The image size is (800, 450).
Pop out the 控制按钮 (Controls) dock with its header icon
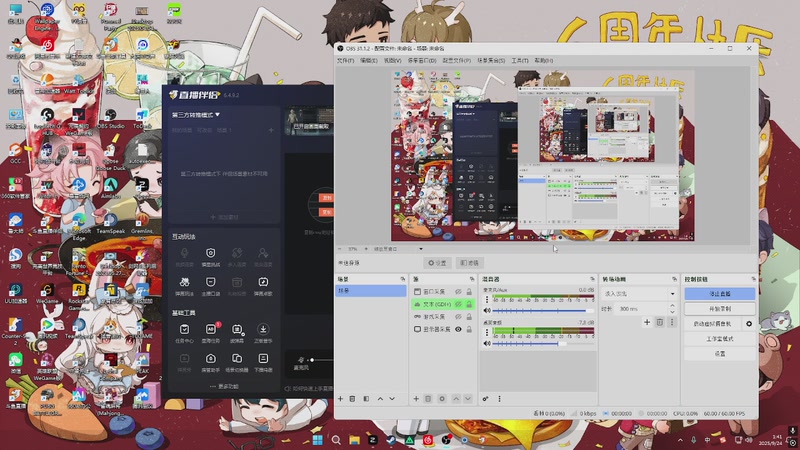click(x=754, y=279)
